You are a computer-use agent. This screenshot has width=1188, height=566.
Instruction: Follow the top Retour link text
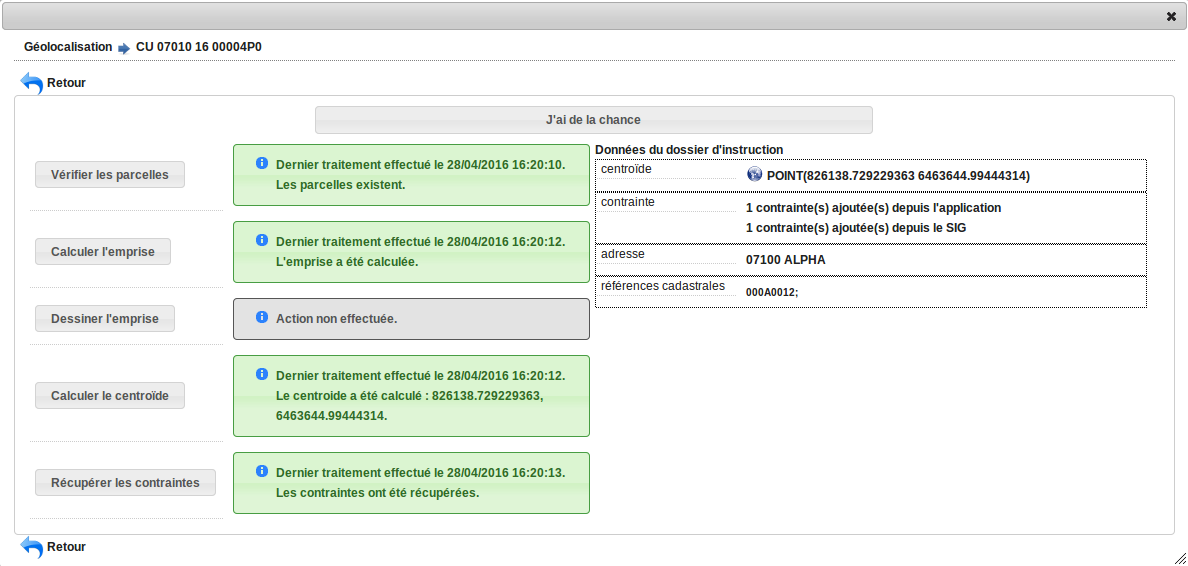66,83
